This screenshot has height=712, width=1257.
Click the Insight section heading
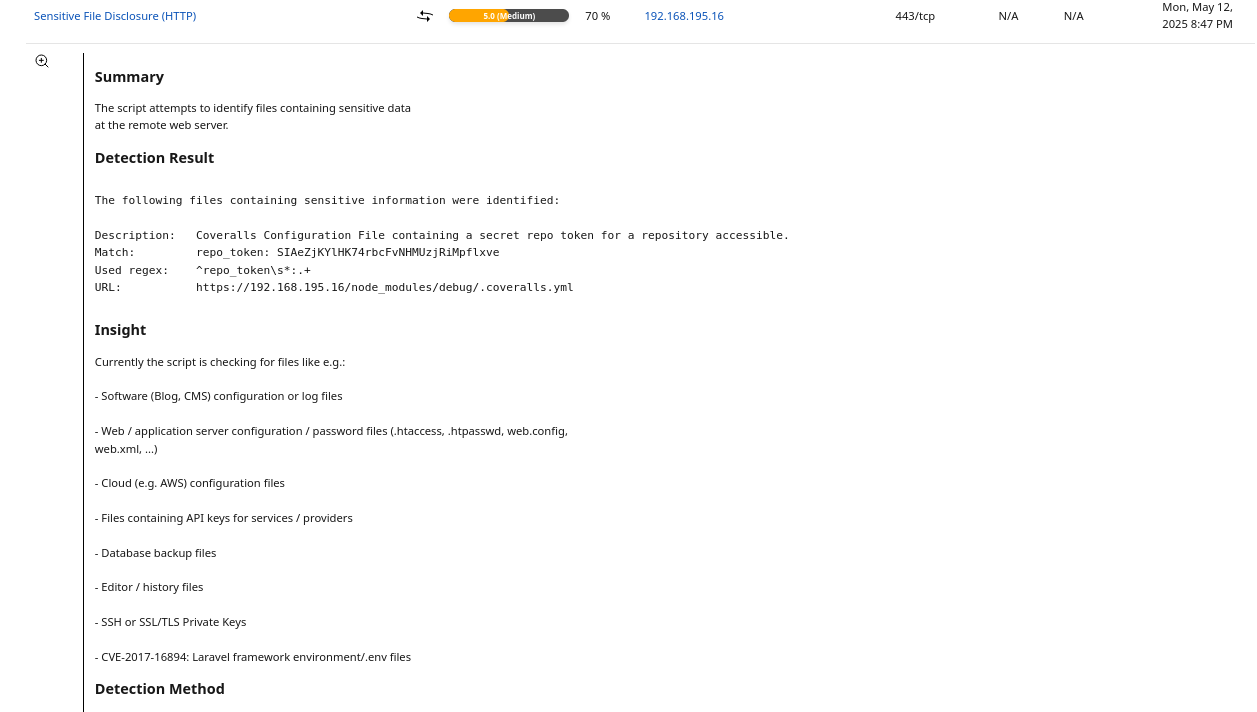[x=120, y=330]
